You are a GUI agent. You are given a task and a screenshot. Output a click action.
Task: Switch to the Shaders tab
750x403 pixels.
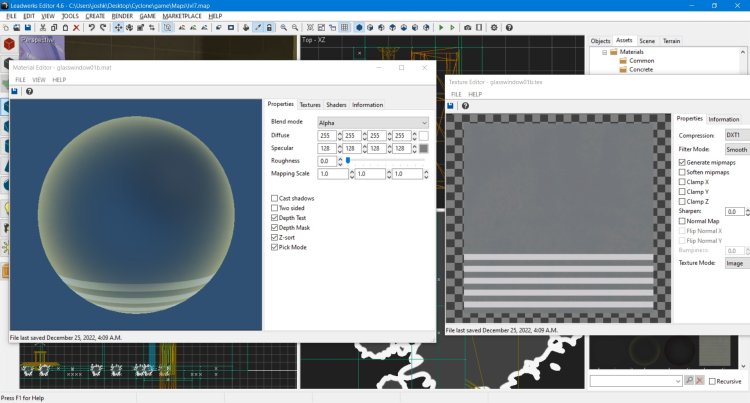pos(336,104)
